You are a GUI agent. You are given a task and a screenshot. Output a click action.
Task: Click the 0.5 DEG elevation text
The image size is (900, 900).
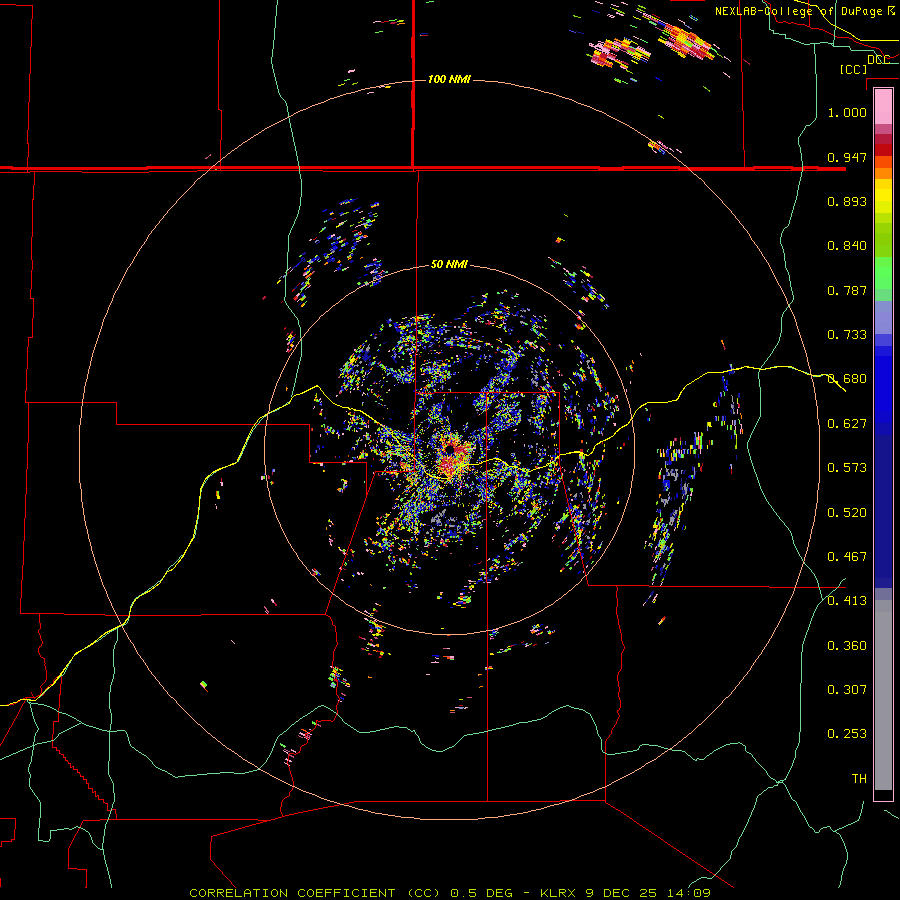click(x=480, y=893)
